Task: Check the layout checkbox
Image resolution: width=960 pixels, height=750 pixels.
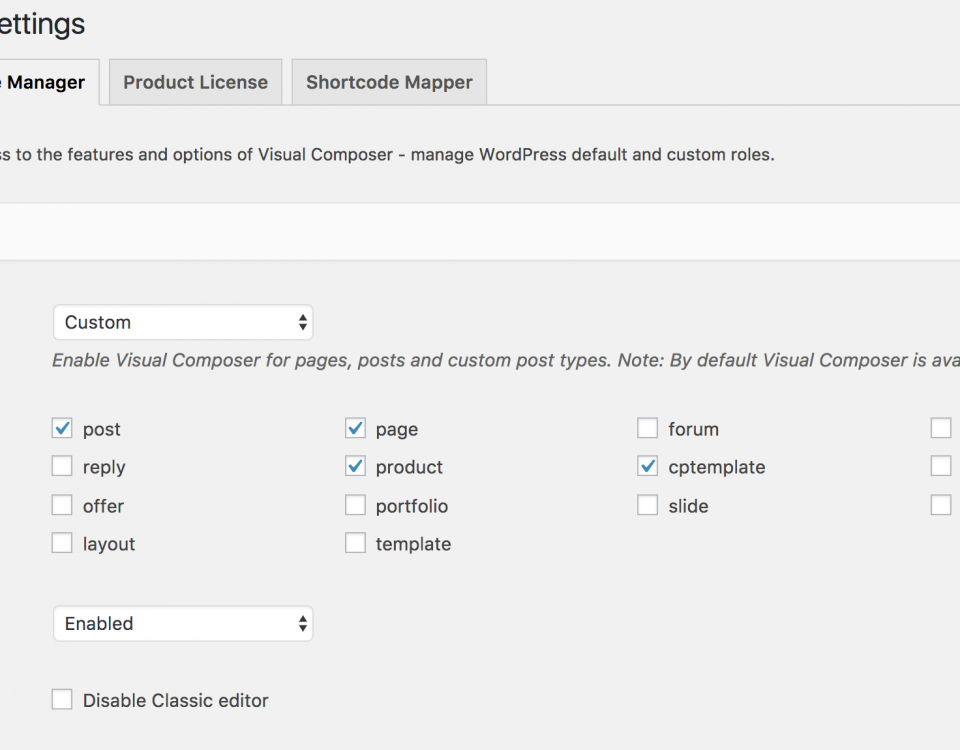Action: point(62,543)
